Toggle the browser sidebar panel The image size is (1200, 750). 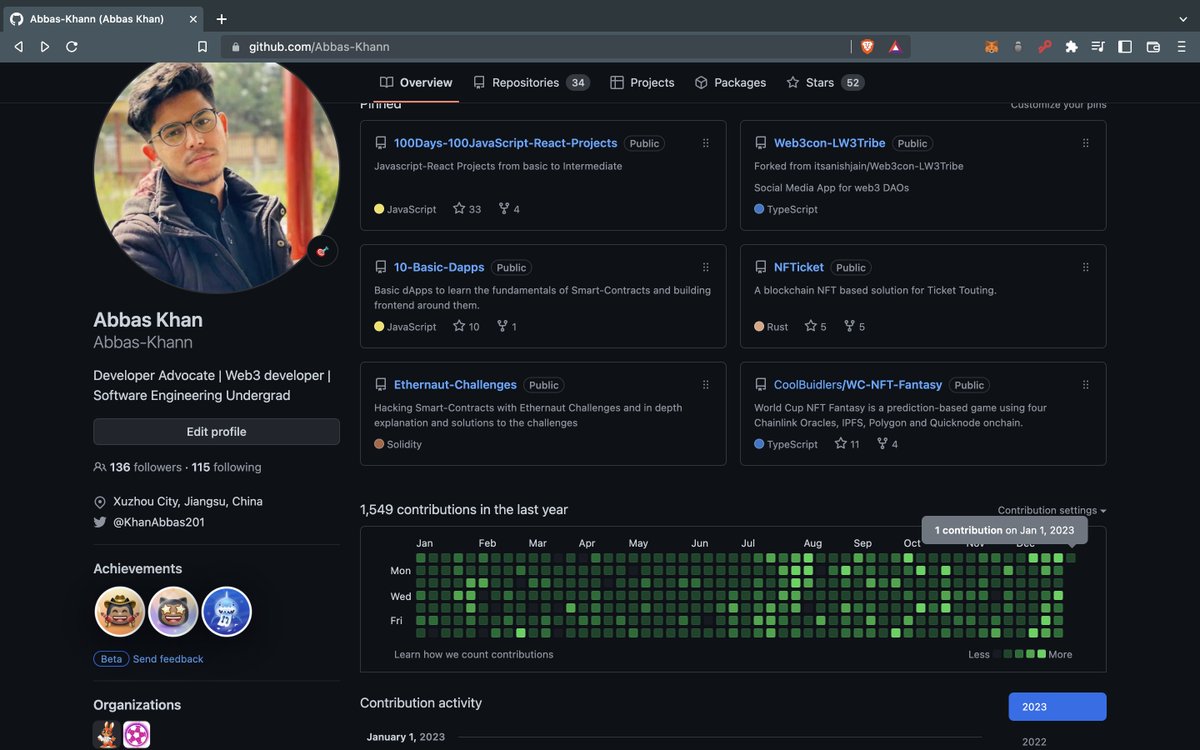1125,46
